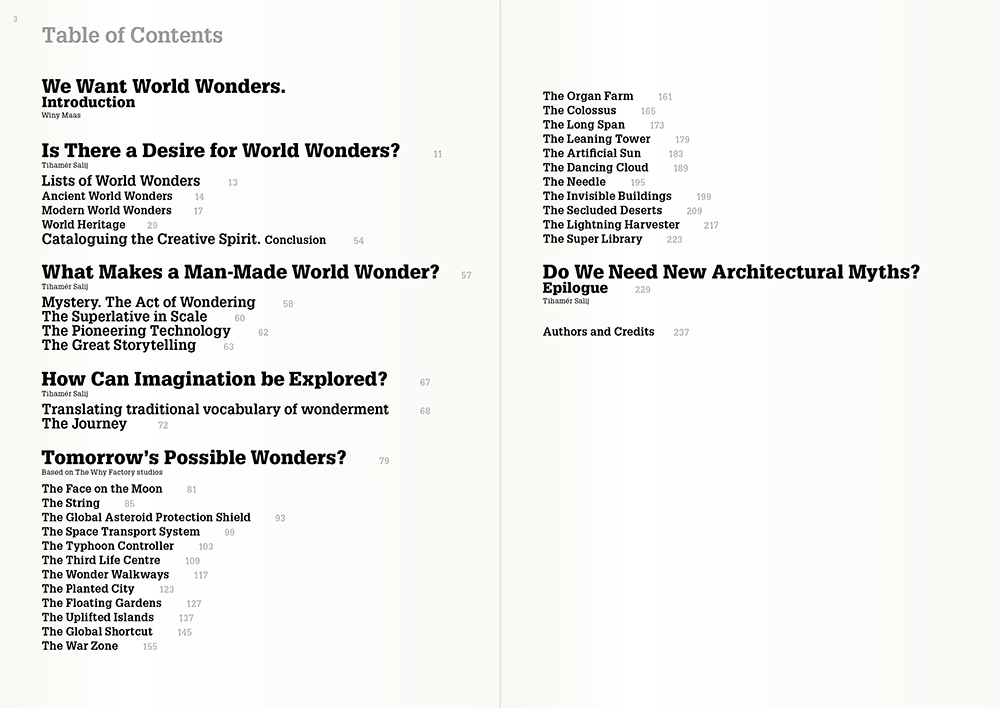Go to 'Tomorrow's Possible Wonders?' chapter
1000x708 pixels.
194,458
